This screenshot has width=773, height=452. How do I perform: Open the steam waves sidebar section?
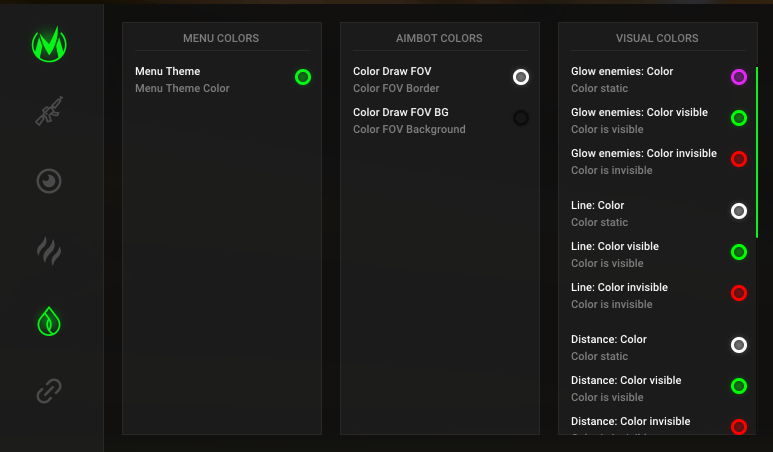[48, 251]
